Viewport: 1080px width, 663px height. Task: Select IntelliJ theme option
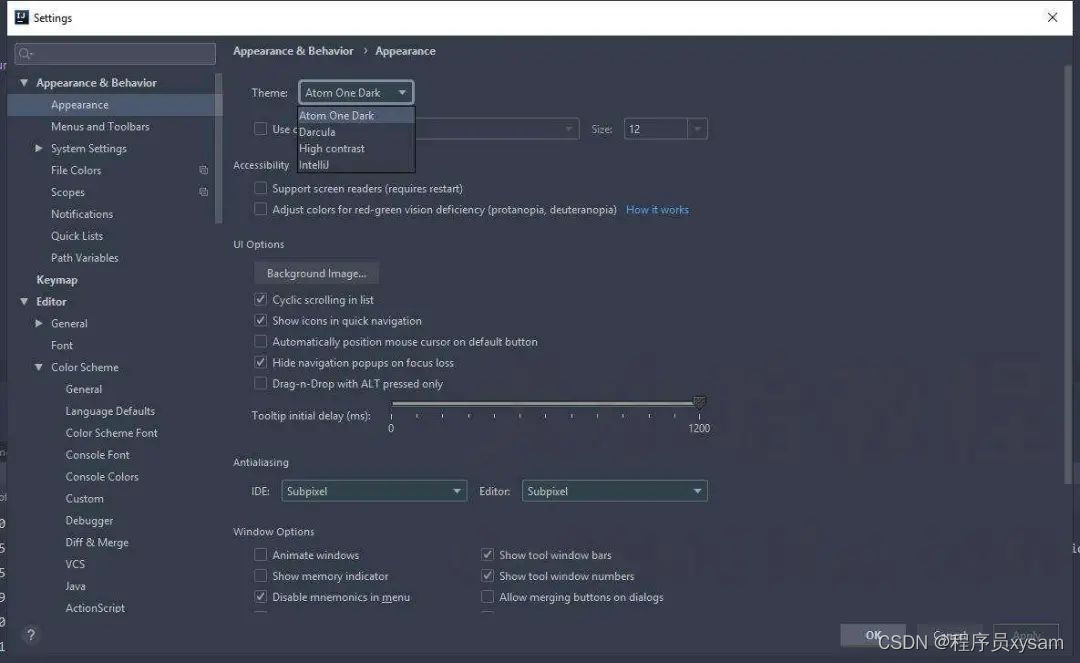(x=356, y=165)
